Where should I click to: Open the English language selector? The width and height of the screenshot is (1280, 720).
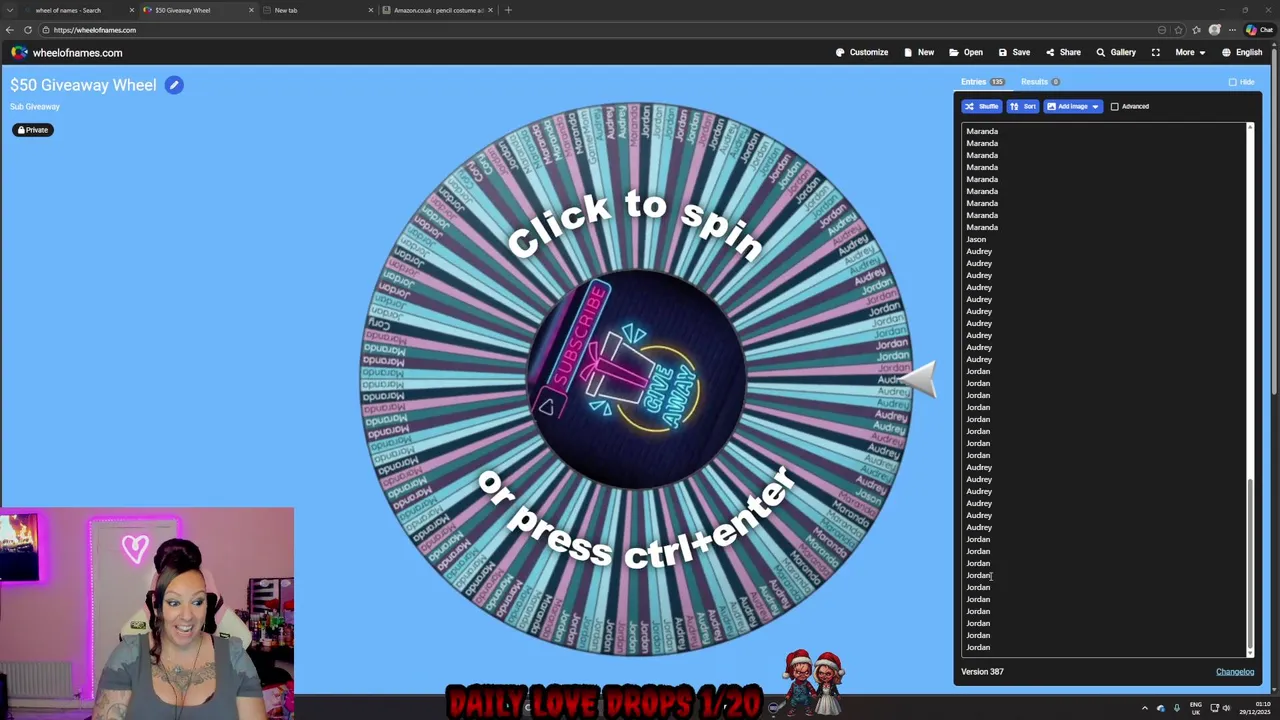pos(1242,52)
